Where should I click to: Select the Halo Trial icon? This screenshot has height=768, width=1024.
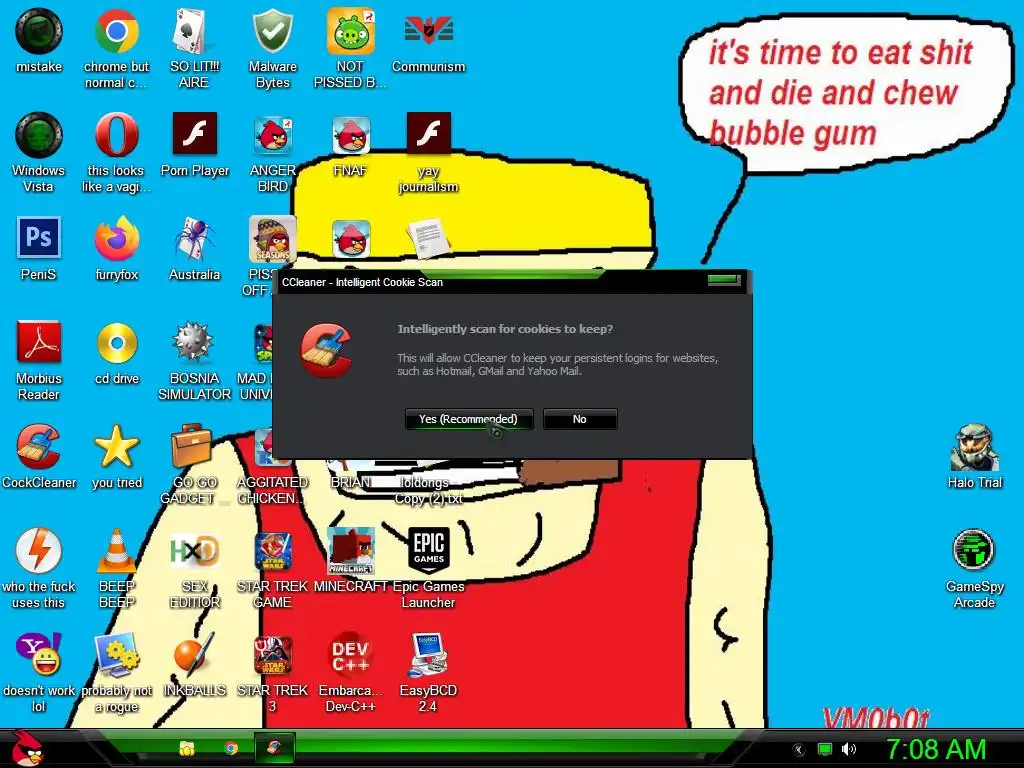point(974,456)
